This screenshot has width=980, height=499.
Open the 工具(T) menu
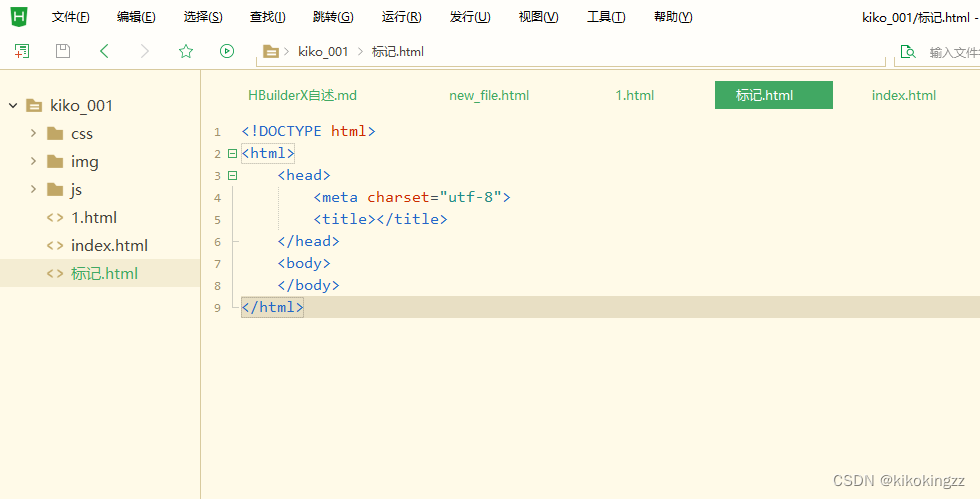point(606,18)
